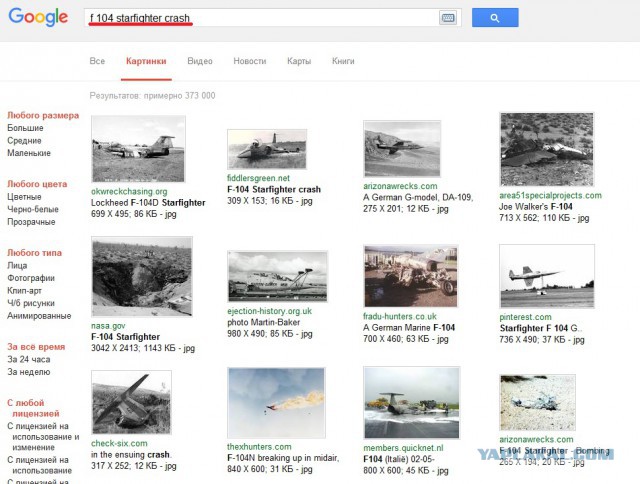The height and width of the screenshot is (484, 640).
Task: Click the blue search magnifier button
Action: [x=495, y=18]
